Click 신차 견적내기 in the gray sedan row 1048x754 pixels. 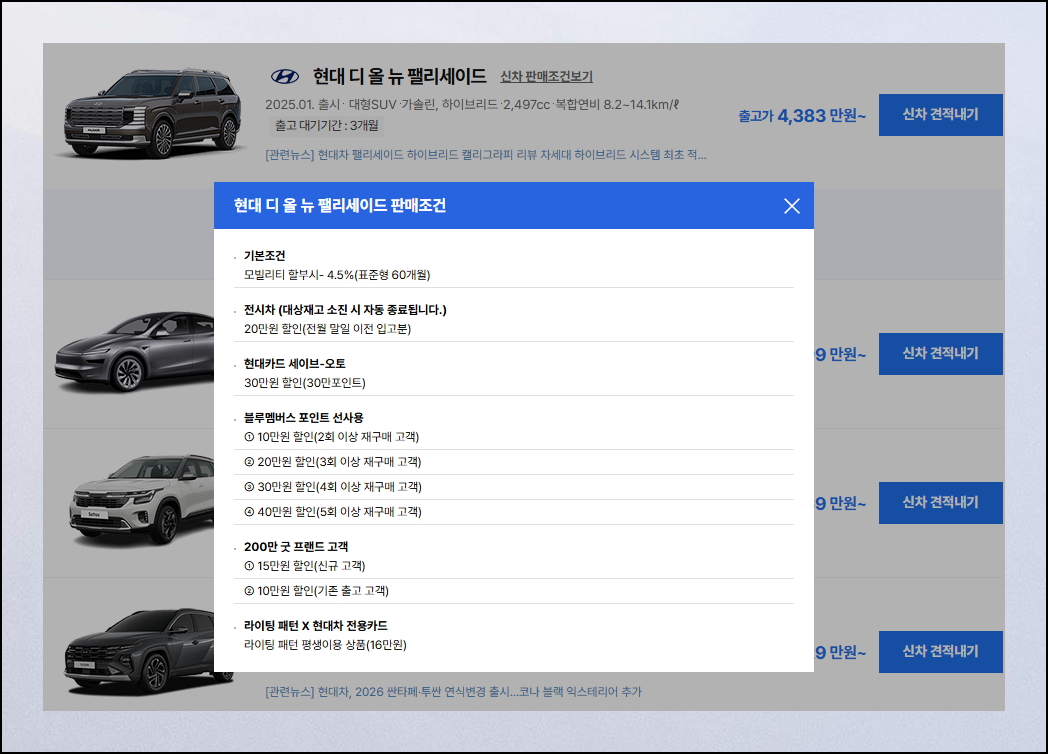(x=940, y=354)
